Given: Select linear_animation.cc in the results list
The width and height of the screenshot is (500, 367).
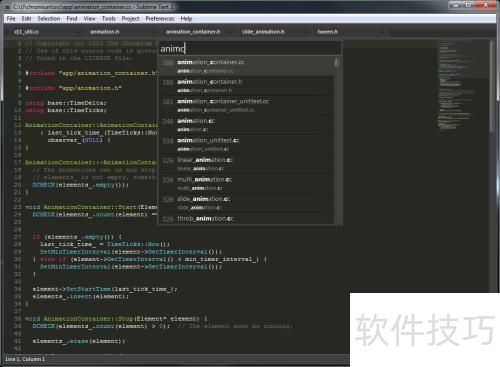Looking at the screenshot, I should click(247, 164).
